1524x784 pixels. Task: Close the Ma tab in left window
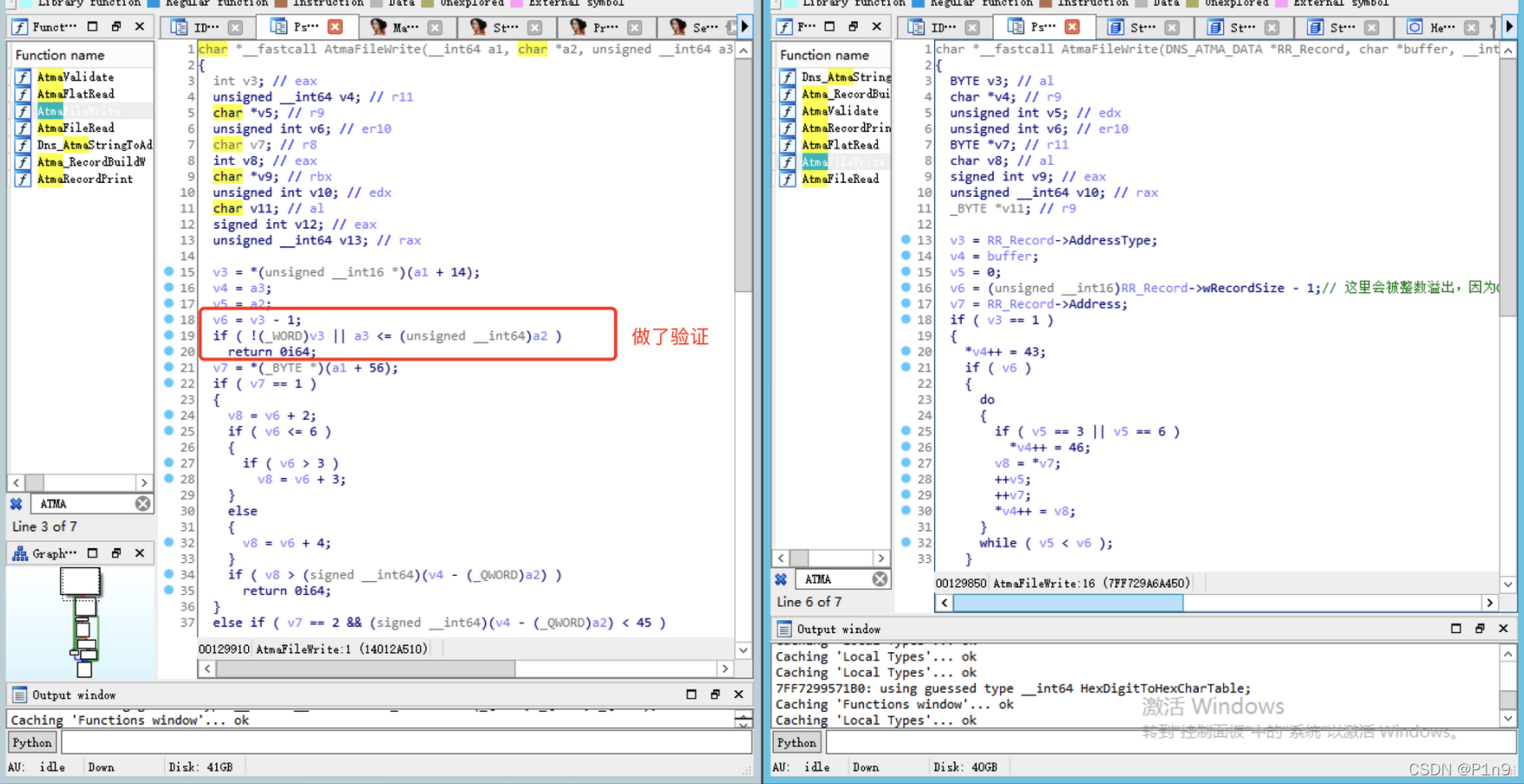pos(435,27)
